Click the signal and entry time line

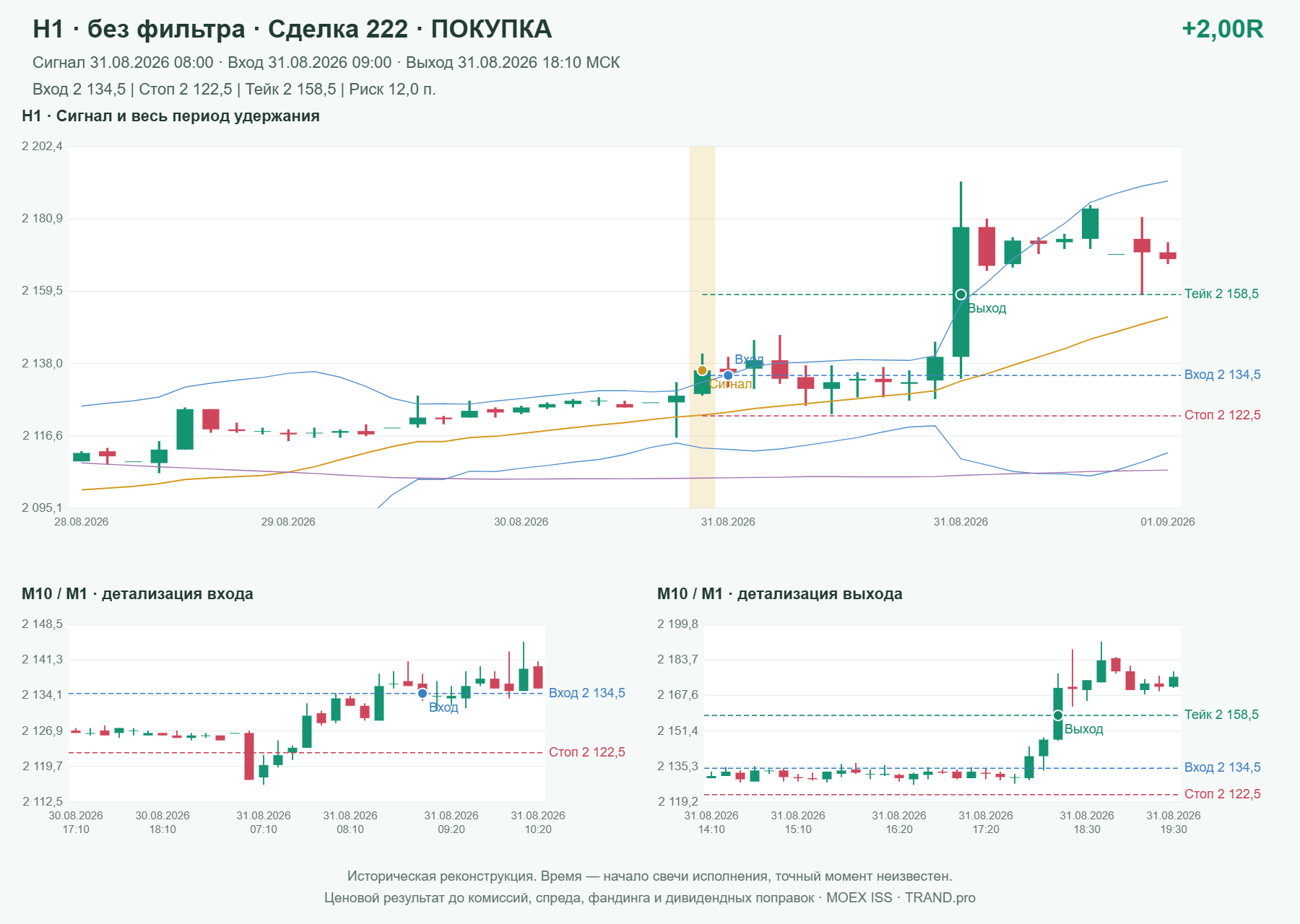(x=326, y=63)
